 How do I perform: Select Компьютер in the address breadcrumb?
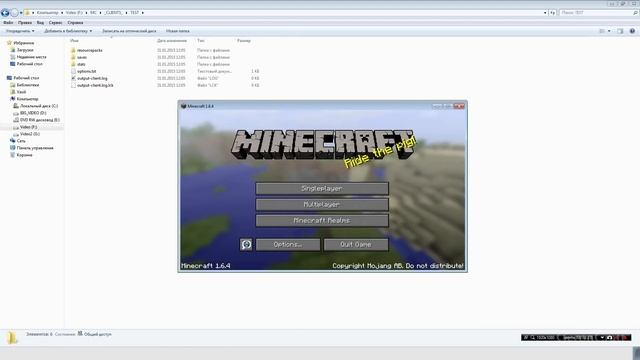tap(47, 13)
